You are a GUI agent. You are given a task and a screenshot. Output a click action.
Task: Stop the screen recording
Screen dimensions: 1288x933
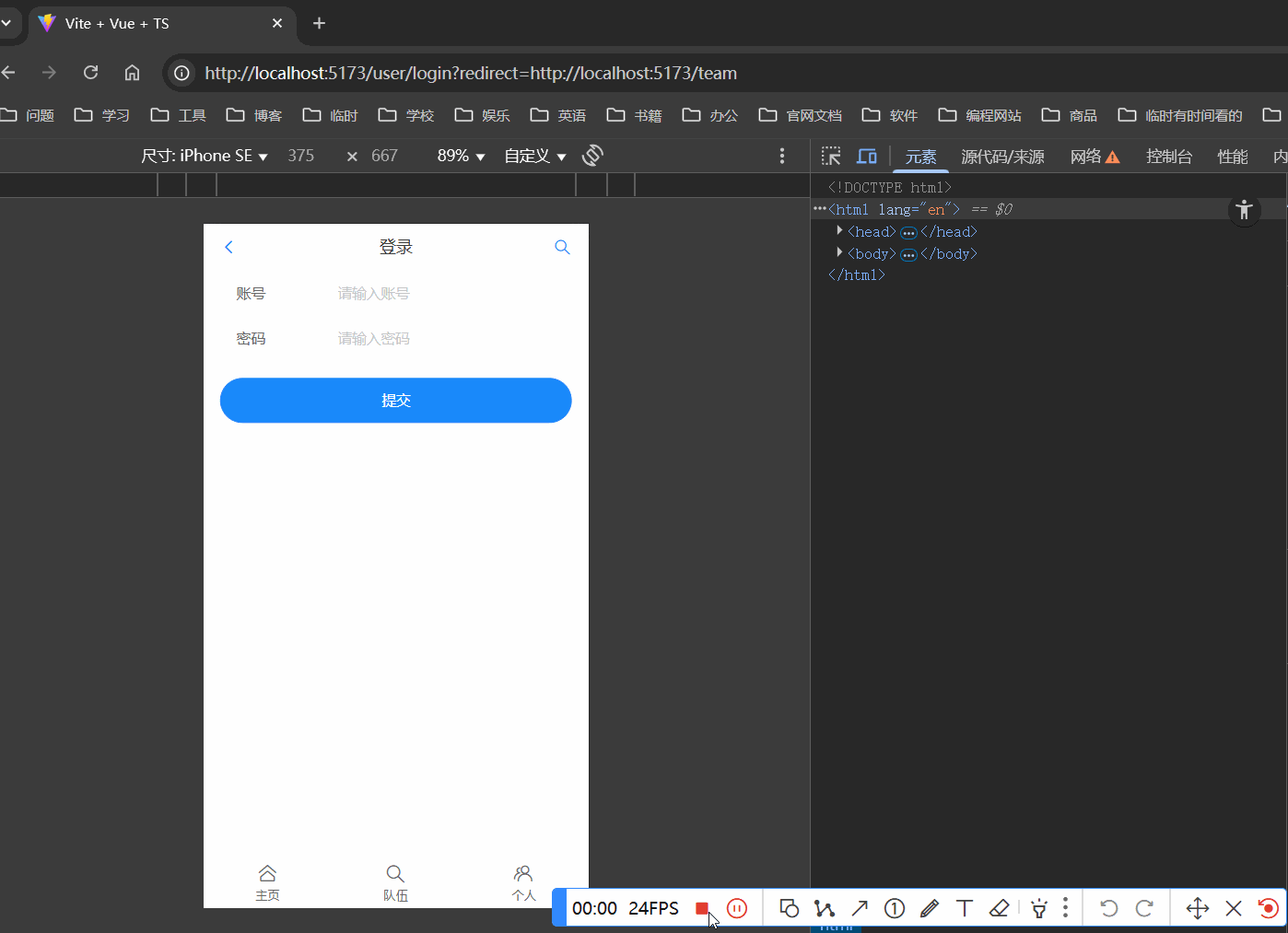[x=702, y=908]
